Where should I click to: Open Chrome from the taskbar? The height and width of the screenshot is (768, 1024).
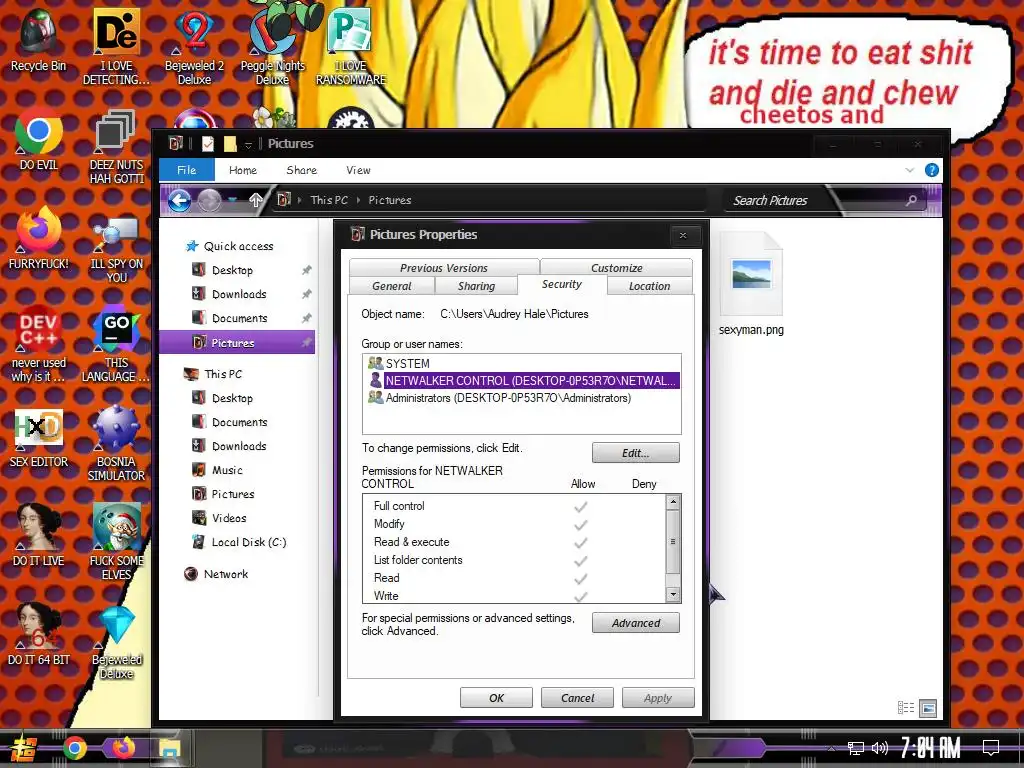74,748
